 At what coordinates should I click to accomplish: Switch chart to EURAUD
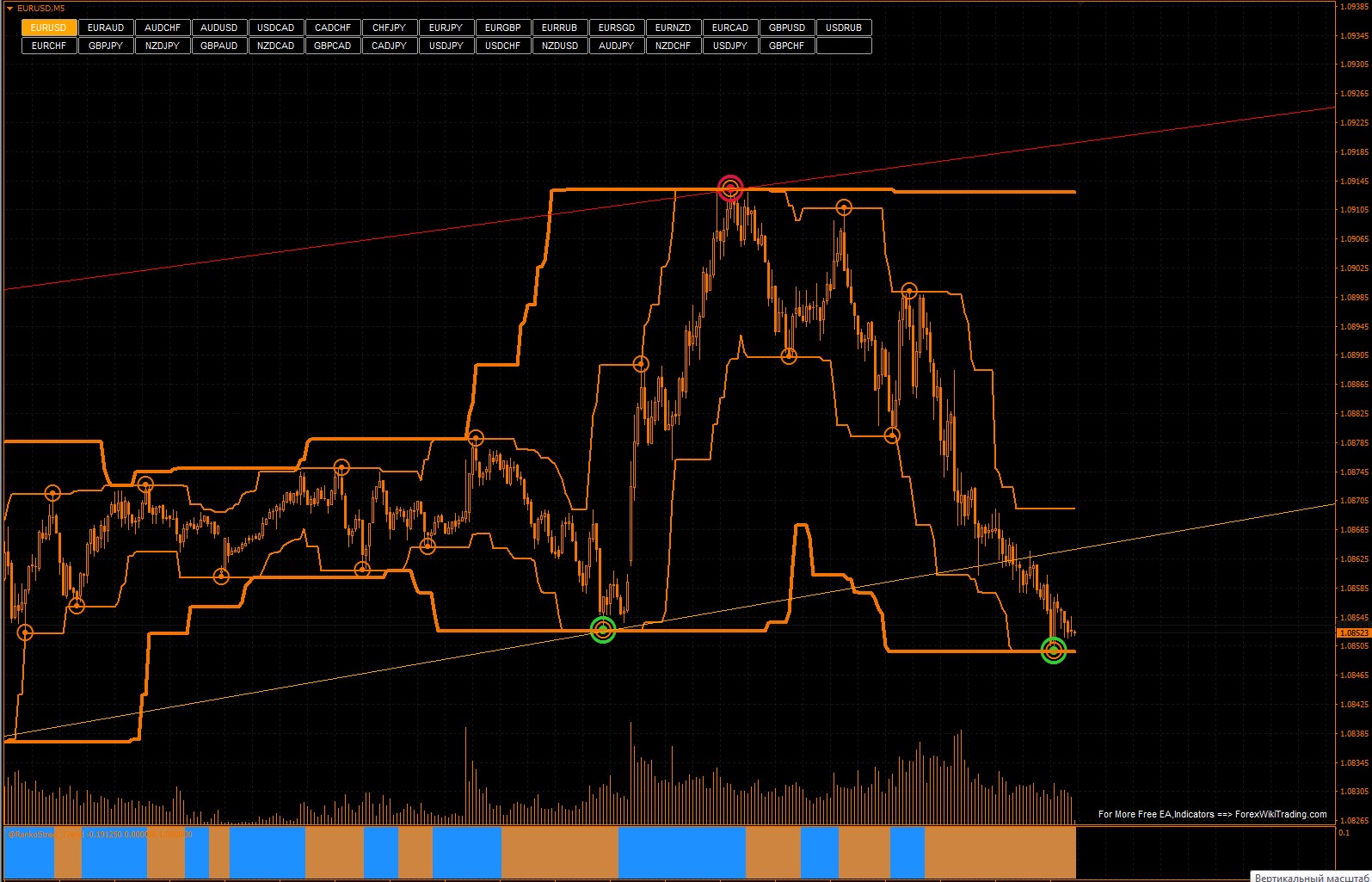105,28
